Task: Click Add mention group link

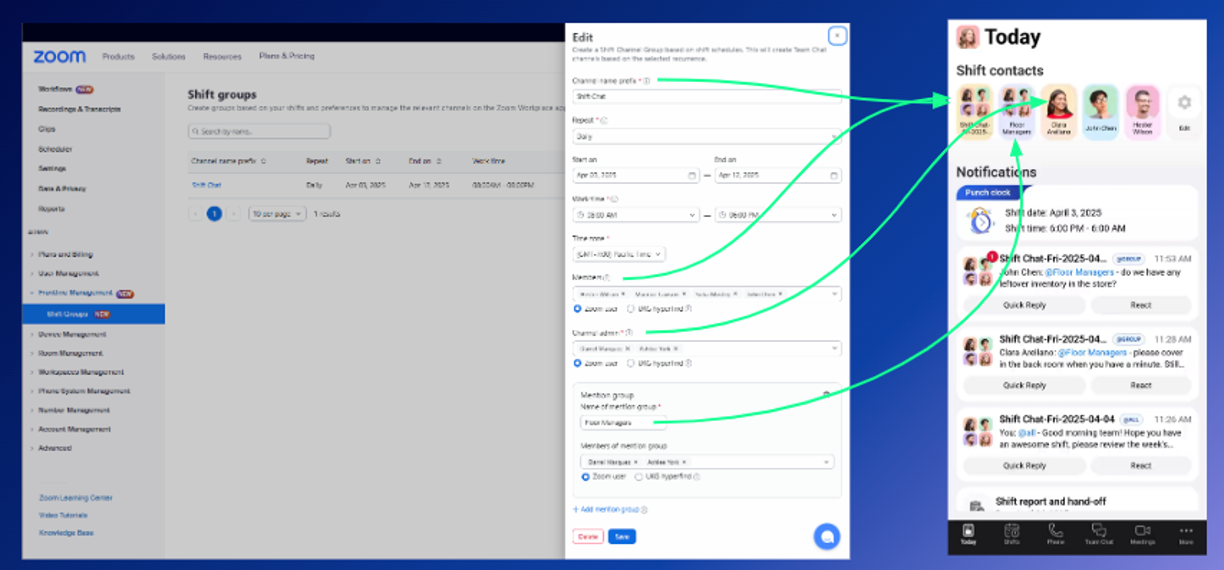Action: 605,509
